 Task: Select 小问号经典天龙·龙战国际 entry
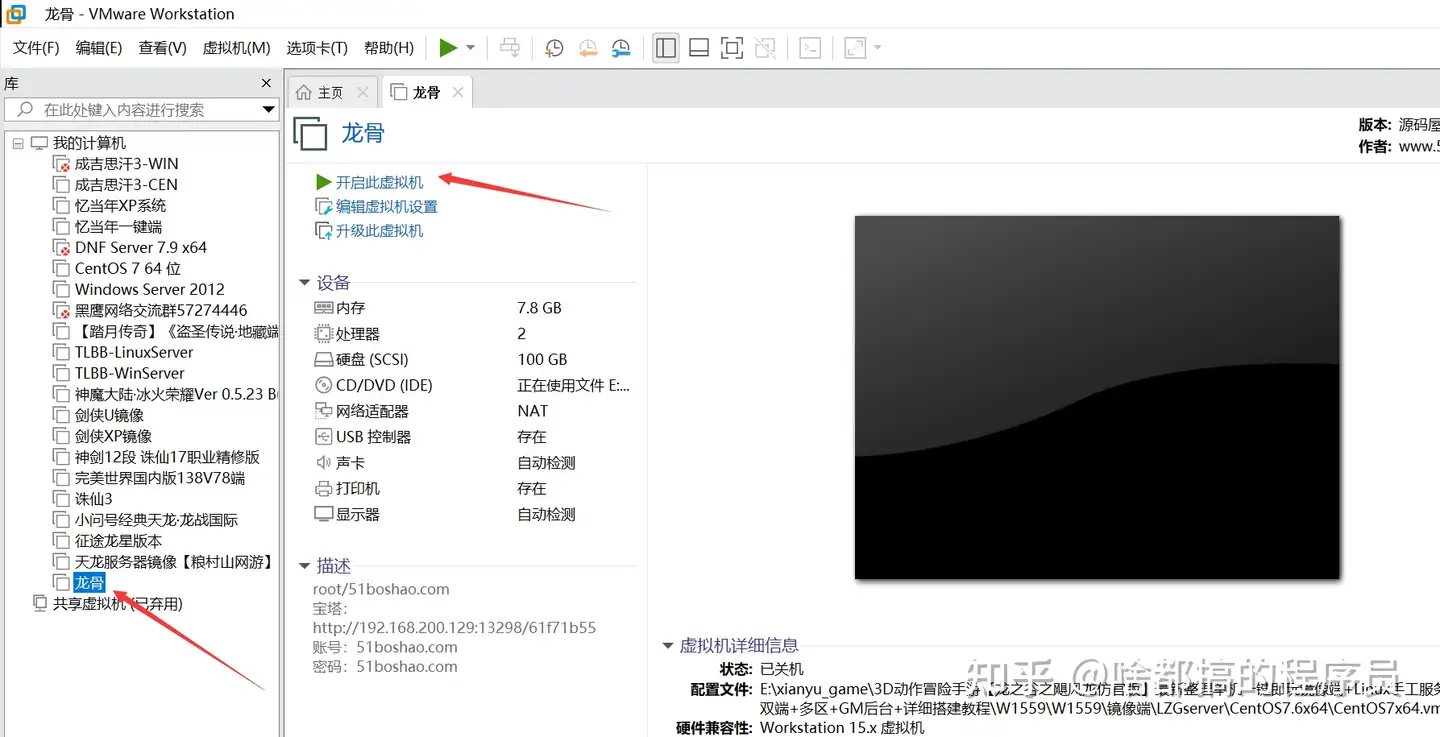click(x=156, y=520)
